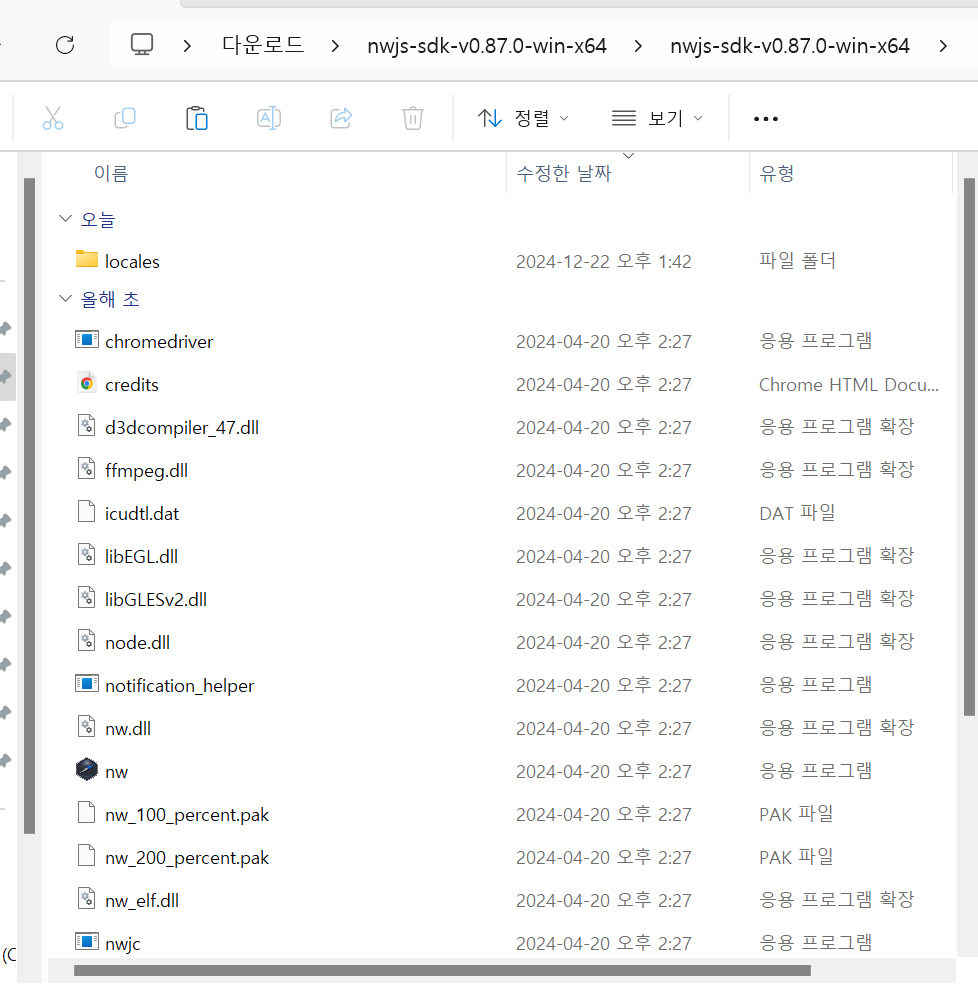Expand the chevron between the two nwjs-sdk breadcrumbs
This screenshot has width=978, height=986.
pyautogui.click(x=638, y=46)
